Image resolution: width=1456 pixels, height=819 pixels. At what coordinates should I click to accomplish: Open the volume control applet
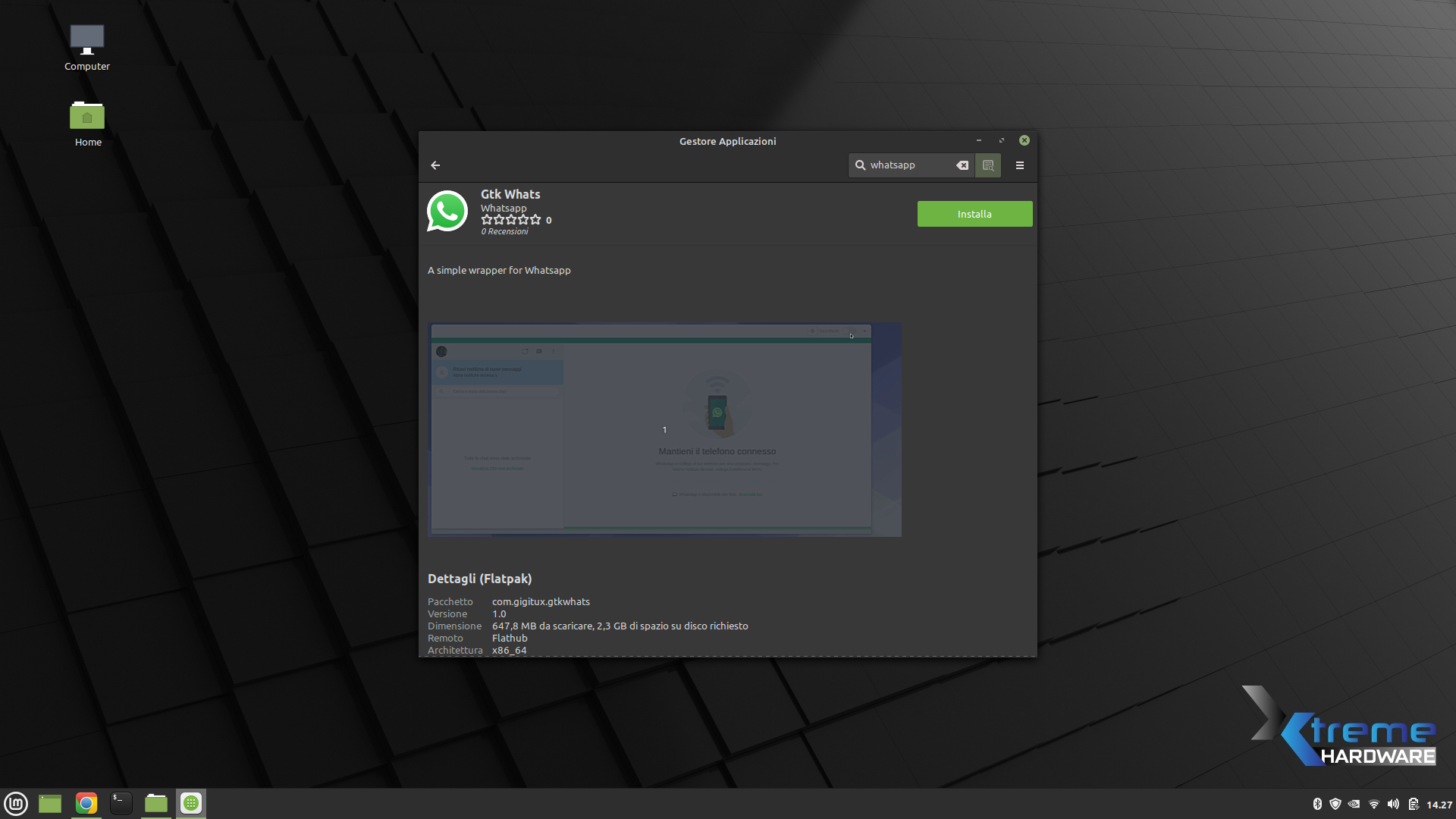(1393, 805)
